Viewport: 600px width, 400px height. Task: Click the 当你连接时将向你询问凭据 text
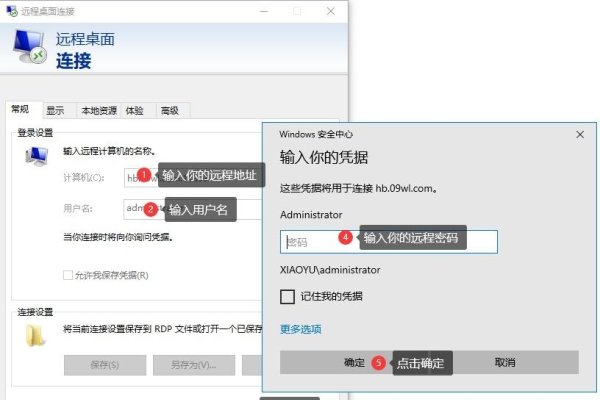118,237
